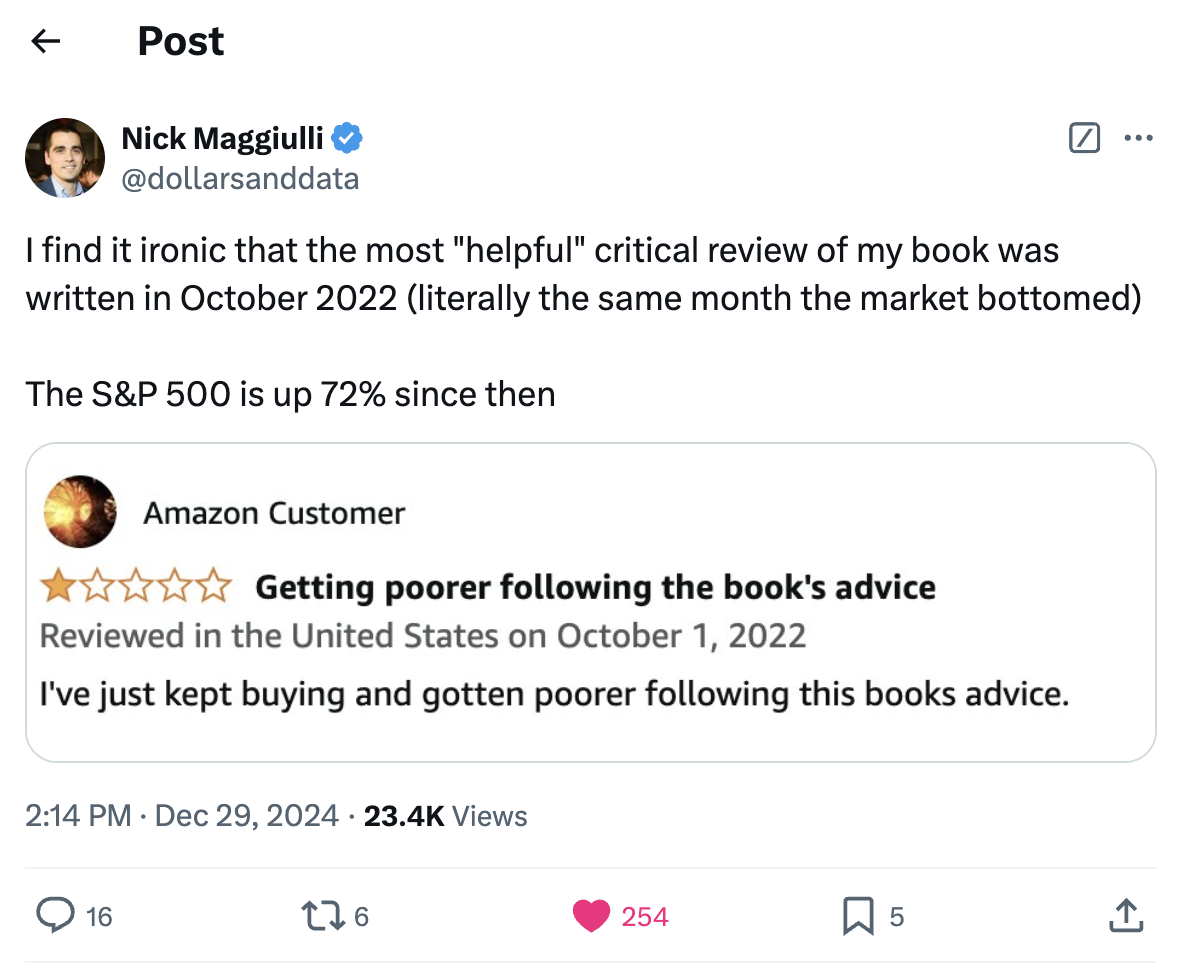Viewport: 1180px width, 966px height.
Task: Click the one-star rating graphic
Action: [137, 587]
